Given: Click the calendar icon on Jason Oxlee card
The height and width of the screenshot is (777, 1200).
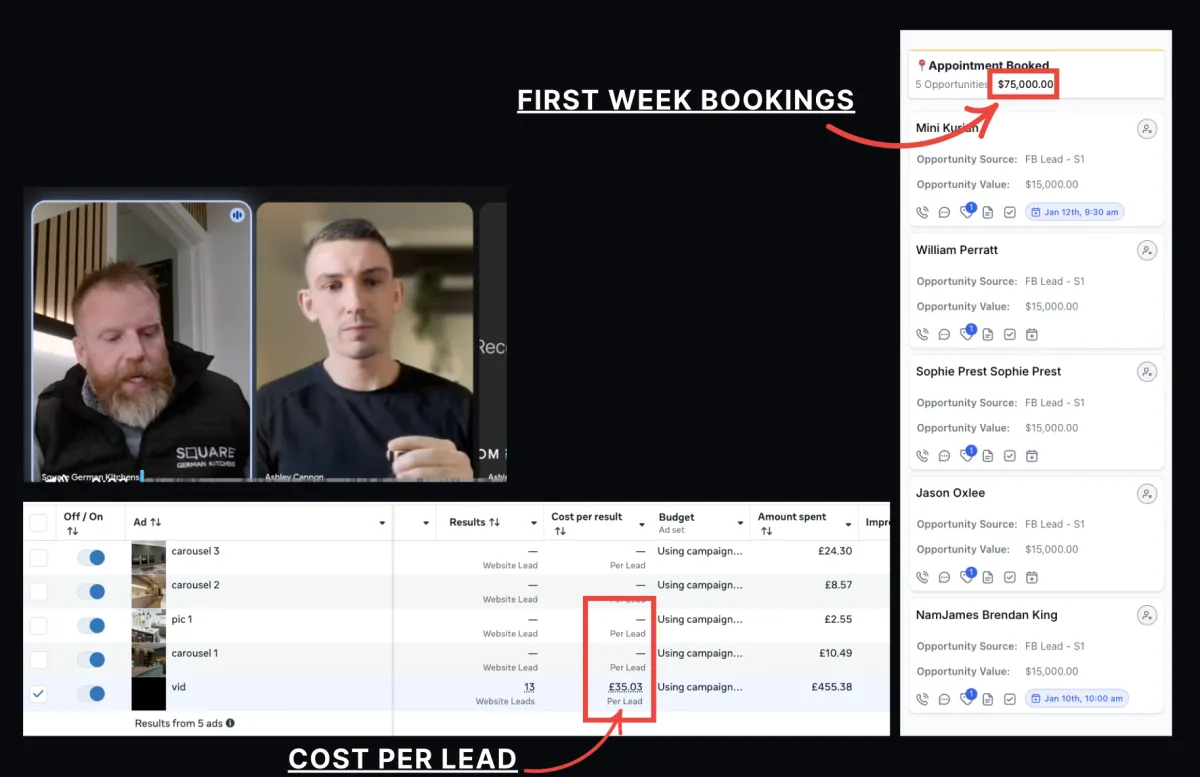Looking at the screenshot, I should tap(1032, 577).
